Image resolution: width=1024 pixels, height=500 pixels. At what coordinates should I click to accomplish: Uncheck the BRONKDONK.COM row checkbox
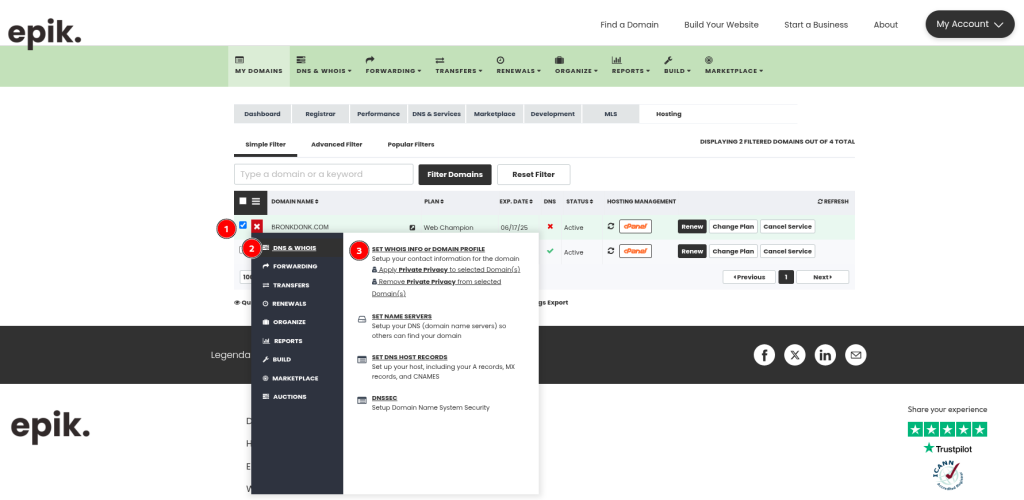pyautogui.click(x=243, y=225)
